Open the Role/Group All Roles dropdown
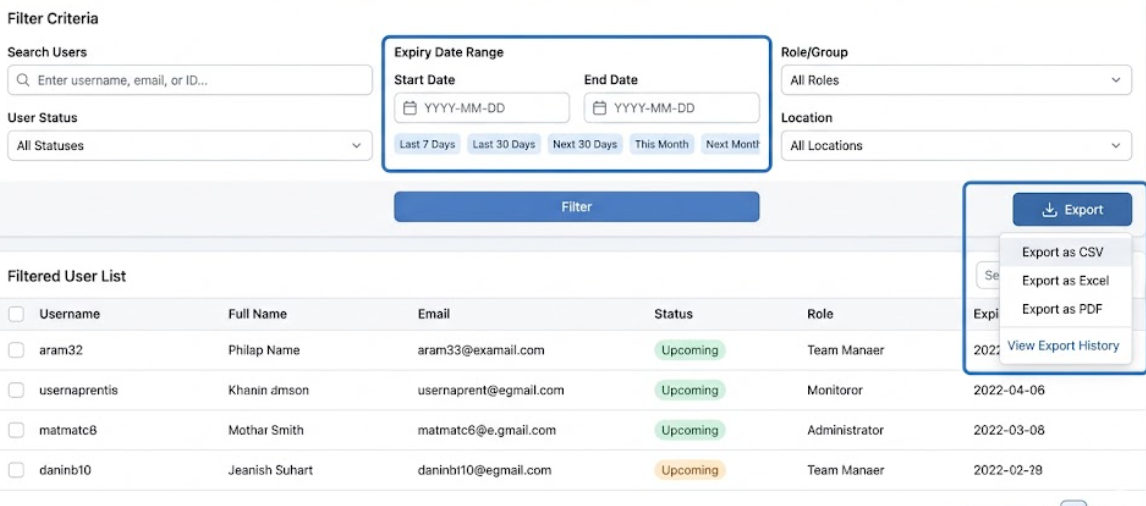This screenshot has height=506, width=1146. tap(957, 80)
